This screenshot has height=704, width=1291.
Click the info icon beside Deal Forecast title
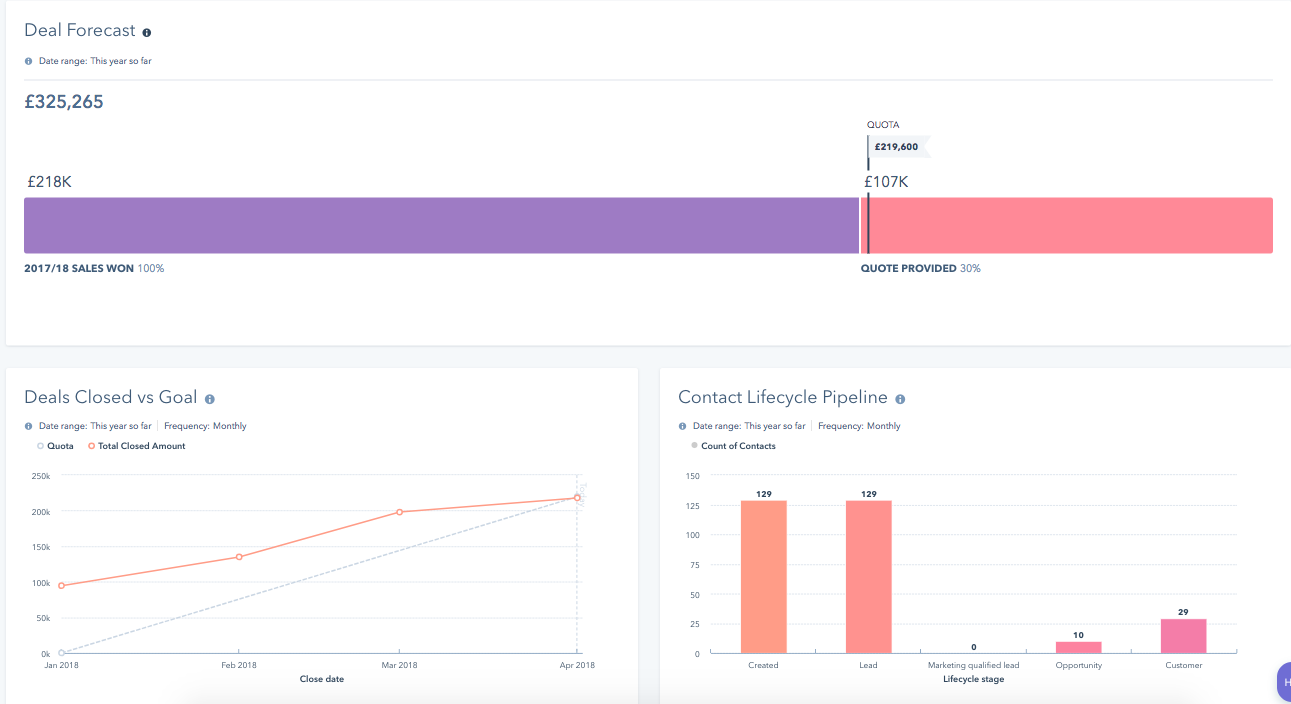click(x=147, y=33)
